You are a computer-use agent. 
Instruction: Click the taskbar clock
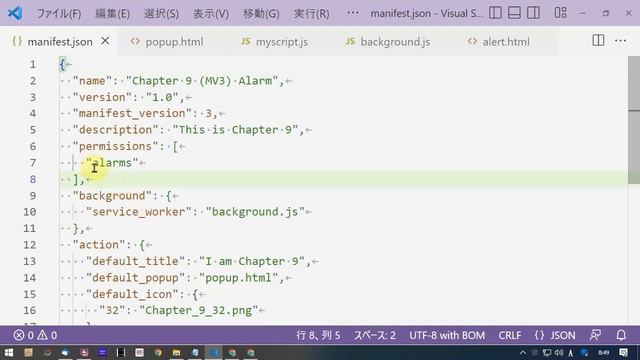coord(604,353)
